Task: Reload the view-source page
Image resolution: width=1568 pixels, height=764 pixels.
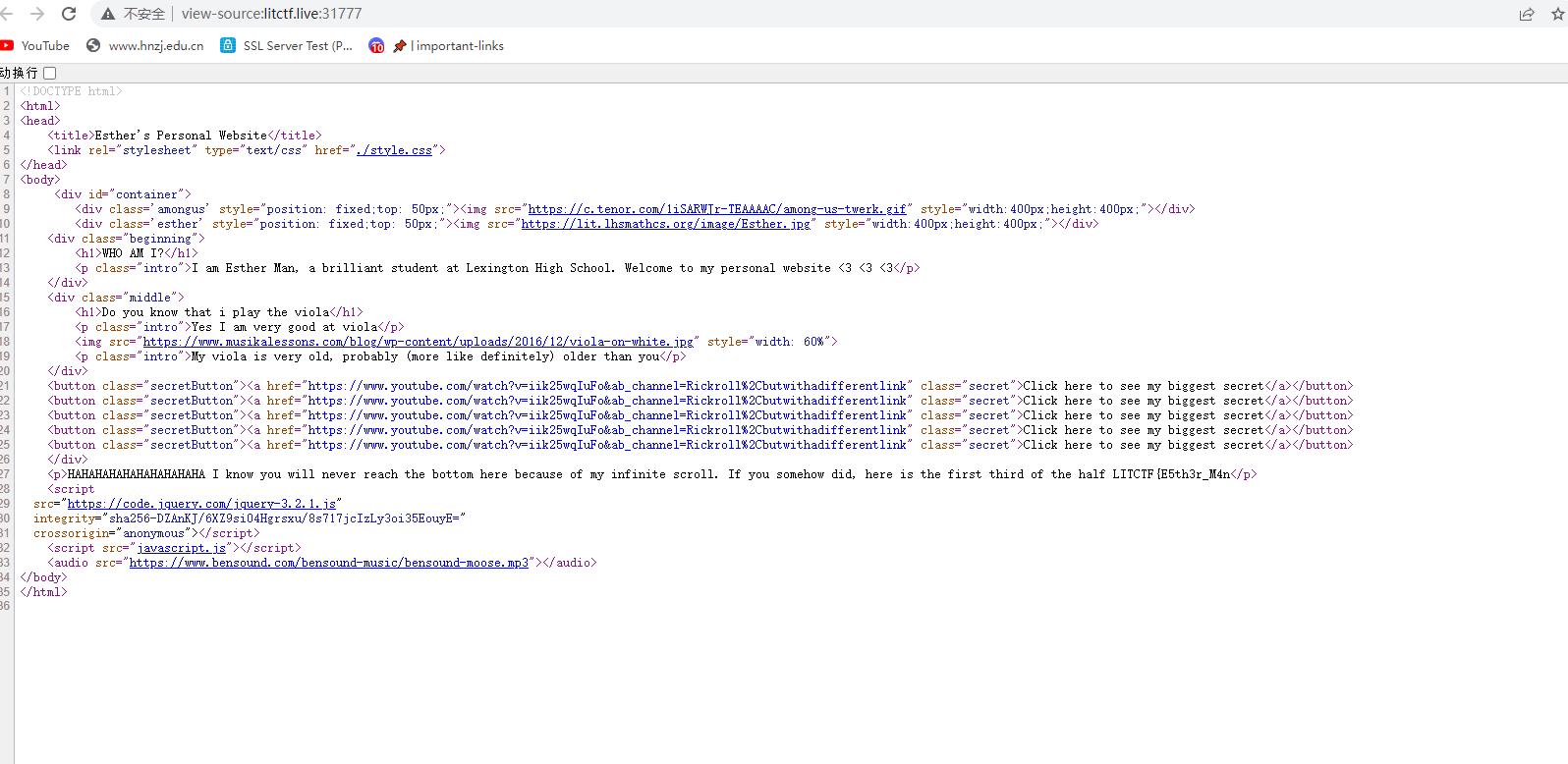Action: point(69,14)
